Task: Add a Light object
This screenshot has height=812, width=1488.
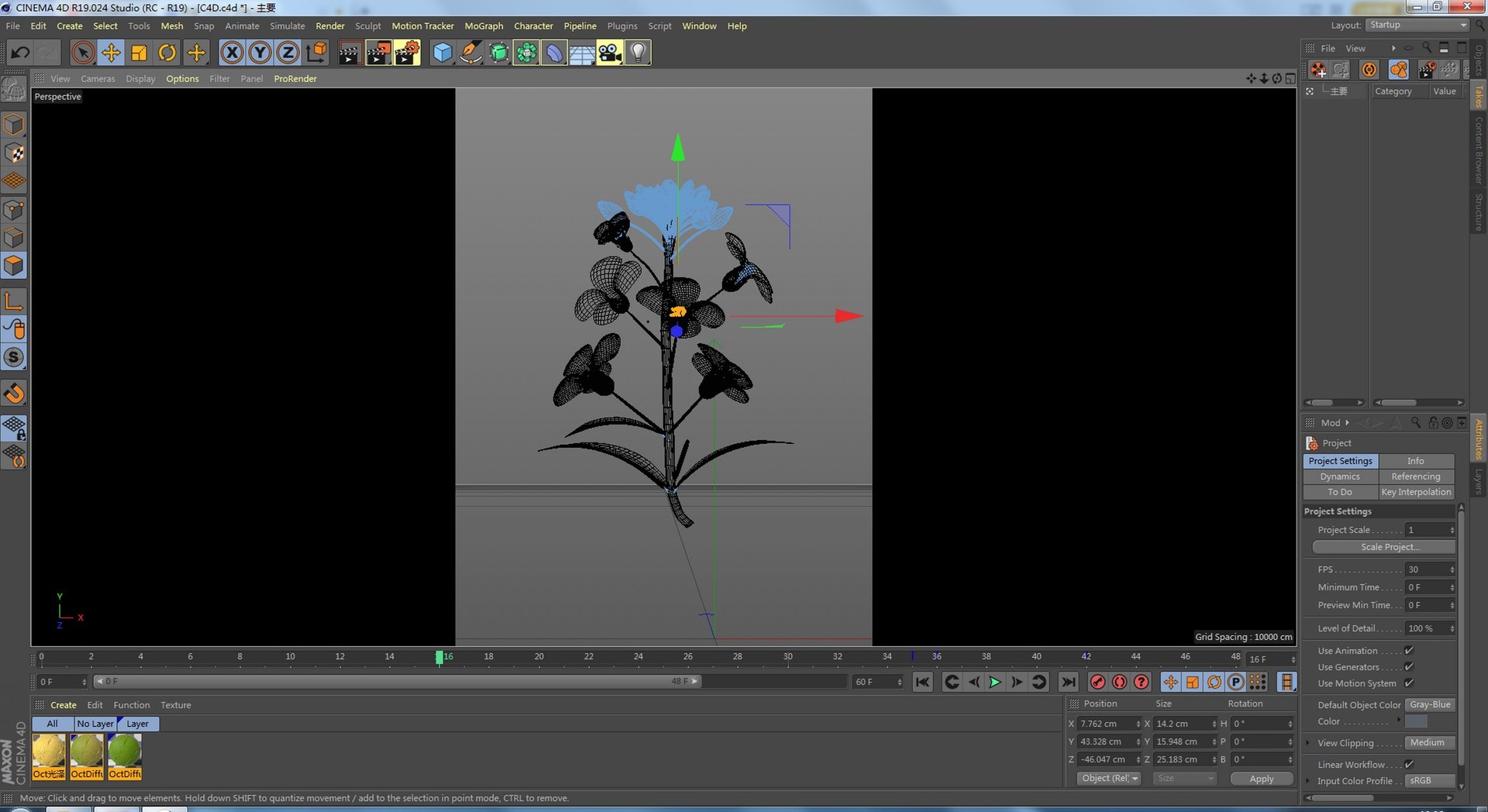Action: pyautogui.click(x=638, y=53)
